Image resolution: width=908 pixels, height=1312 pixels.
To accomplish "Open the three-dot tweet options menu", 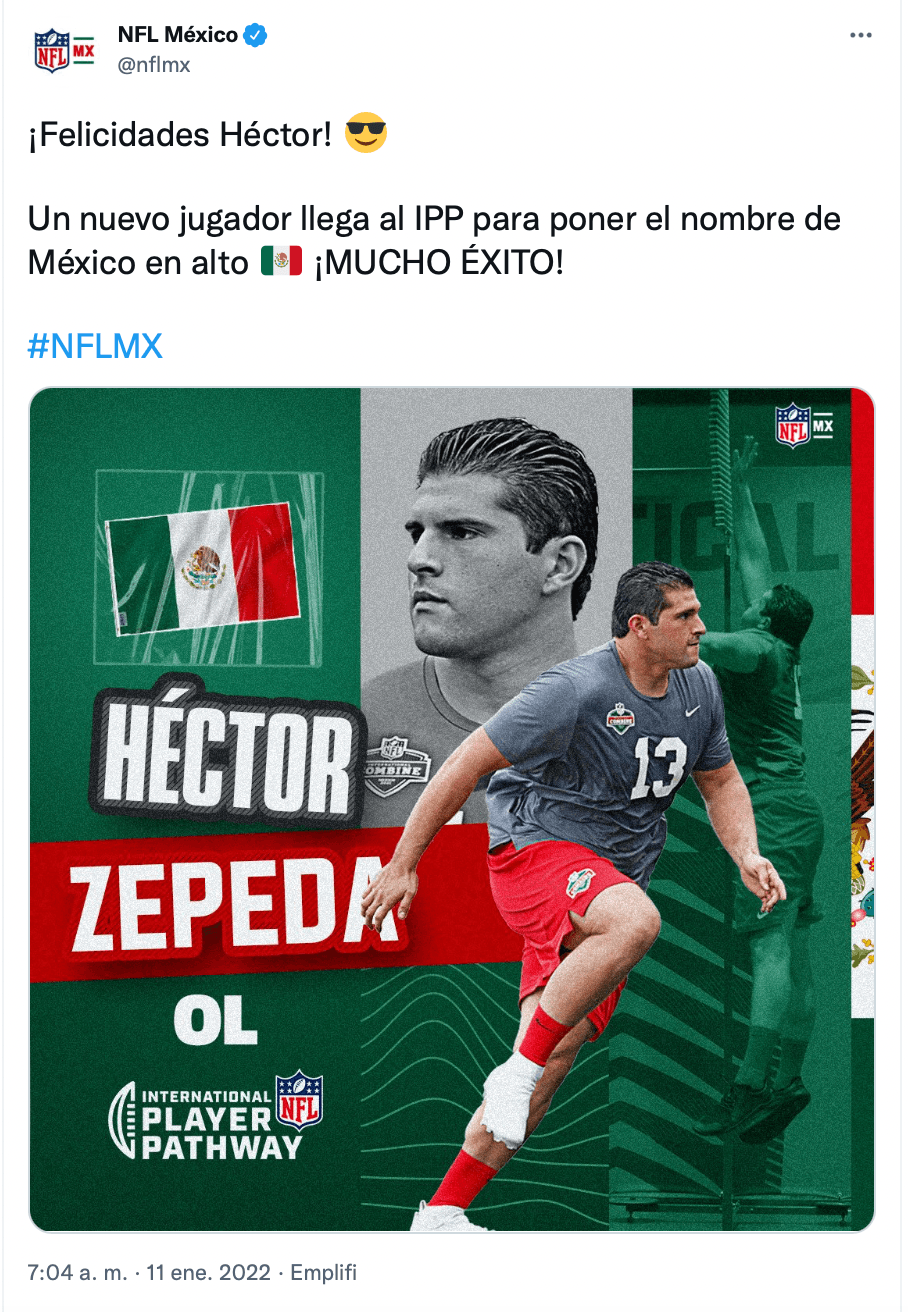I will click(x=861, y=35).
